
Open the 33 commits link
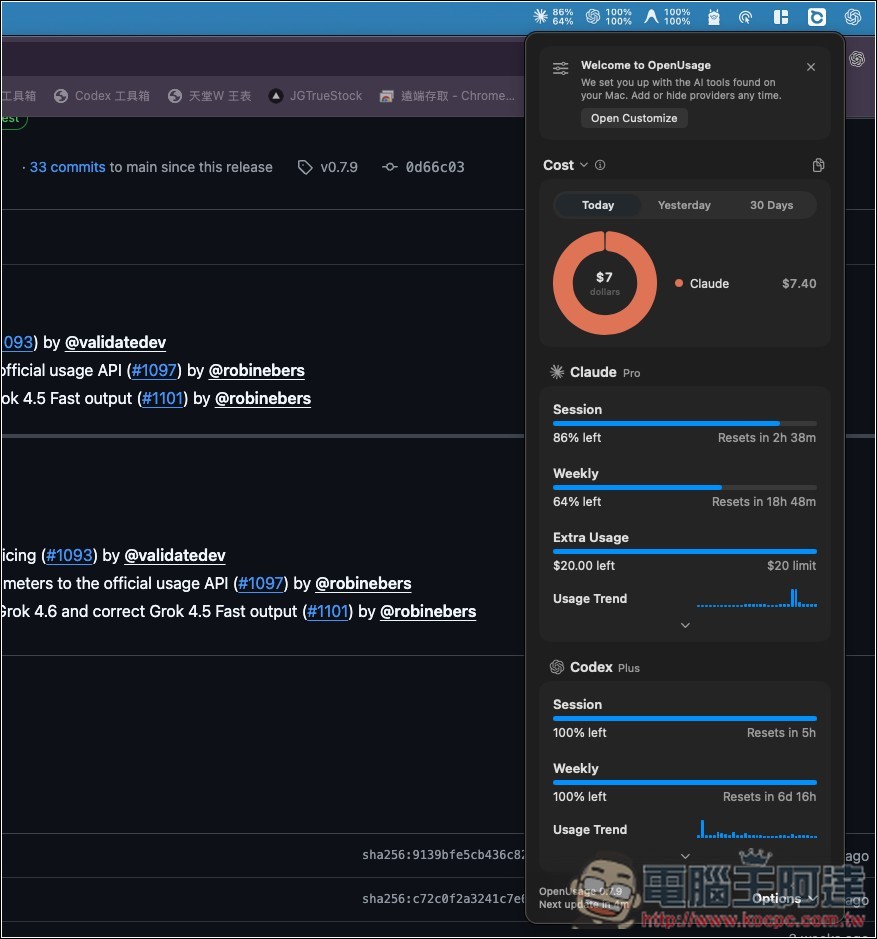[68, 167]
